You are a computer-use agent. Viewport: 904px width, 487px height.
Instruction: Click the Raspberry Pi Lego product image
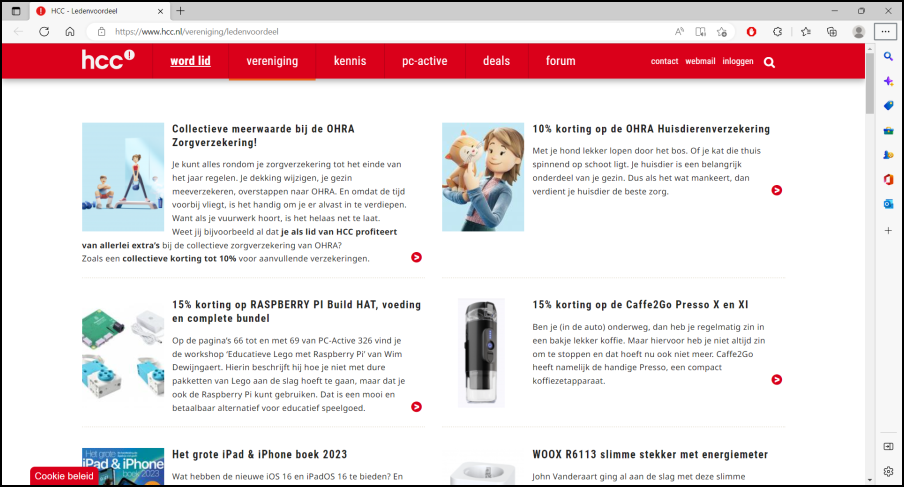click(x=123, y=353)
